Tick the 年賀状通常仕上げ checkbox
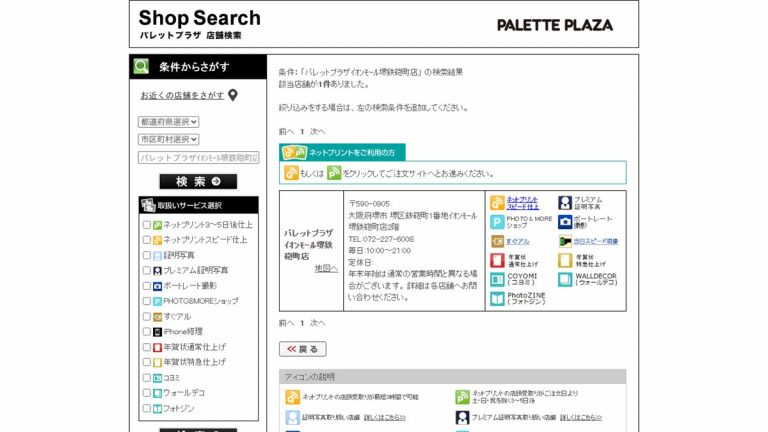Screen dimensions: 768x432 146,347
